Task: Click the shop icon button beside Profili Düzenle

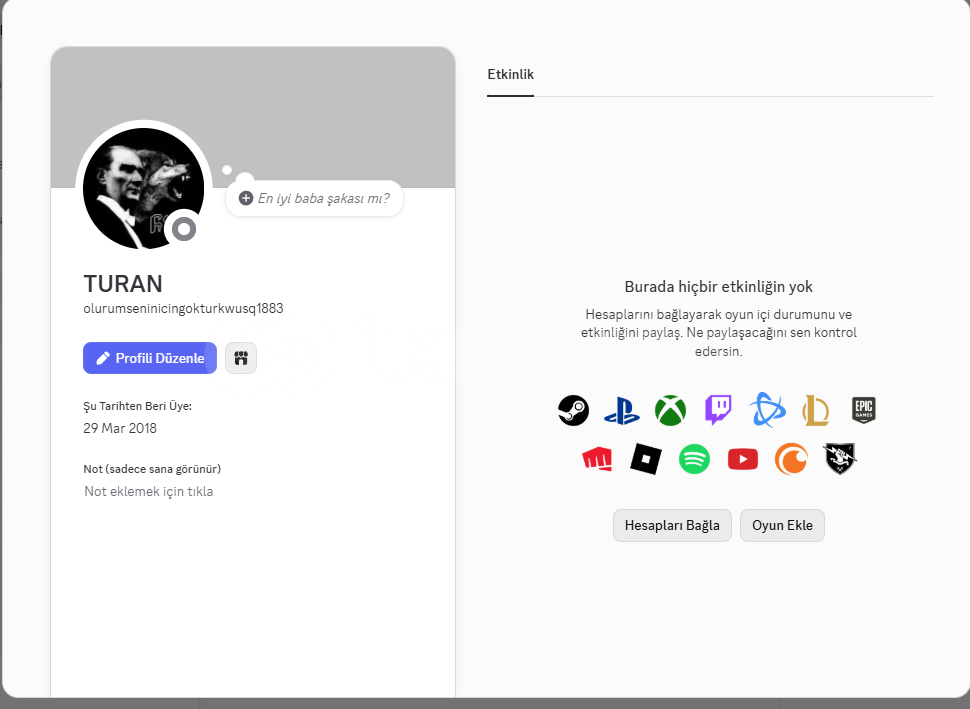Action: coord(241,358)
